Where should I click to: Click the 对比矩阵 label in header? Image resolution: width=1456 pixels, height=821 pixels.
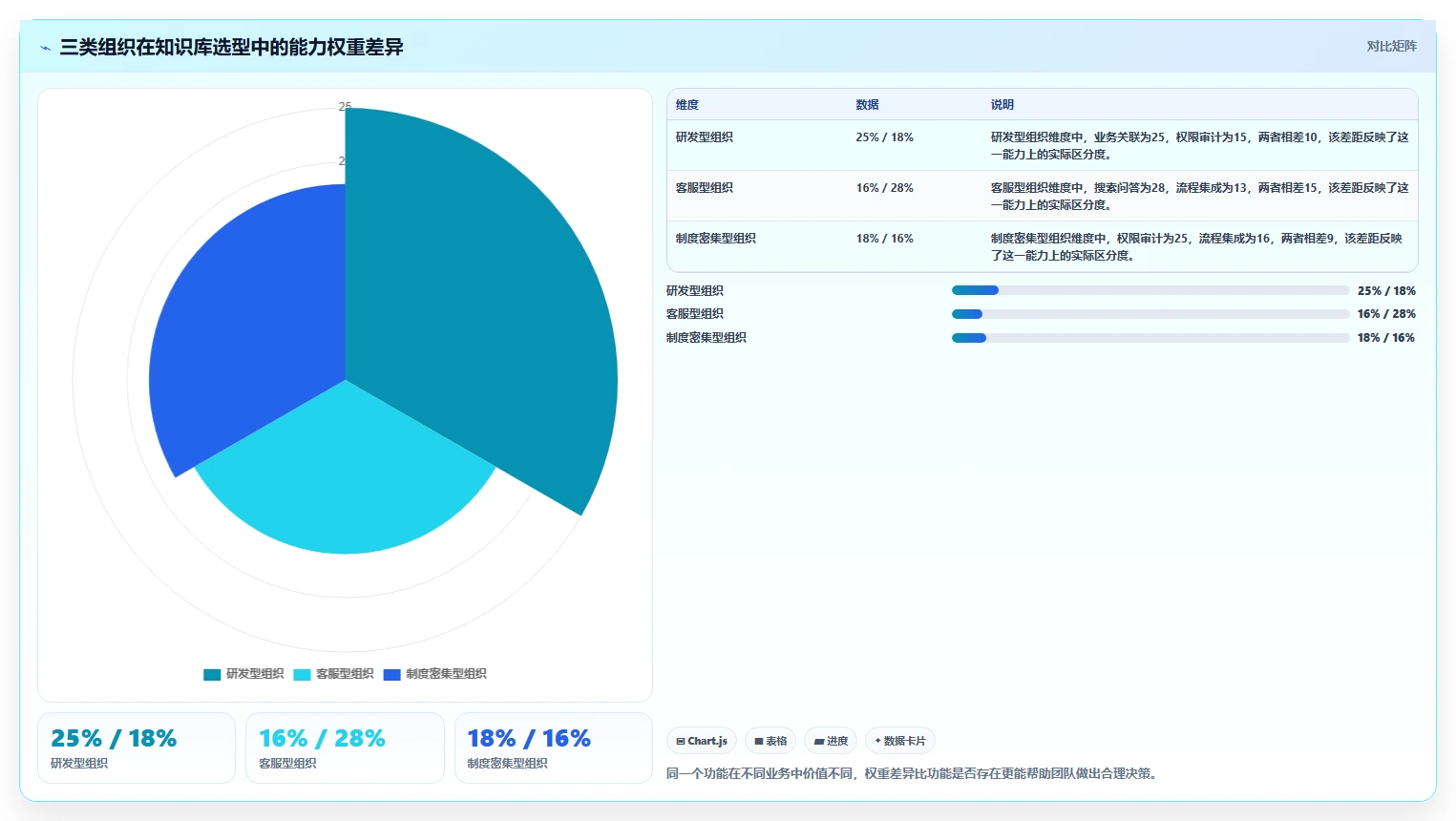tap(1391, 46)
